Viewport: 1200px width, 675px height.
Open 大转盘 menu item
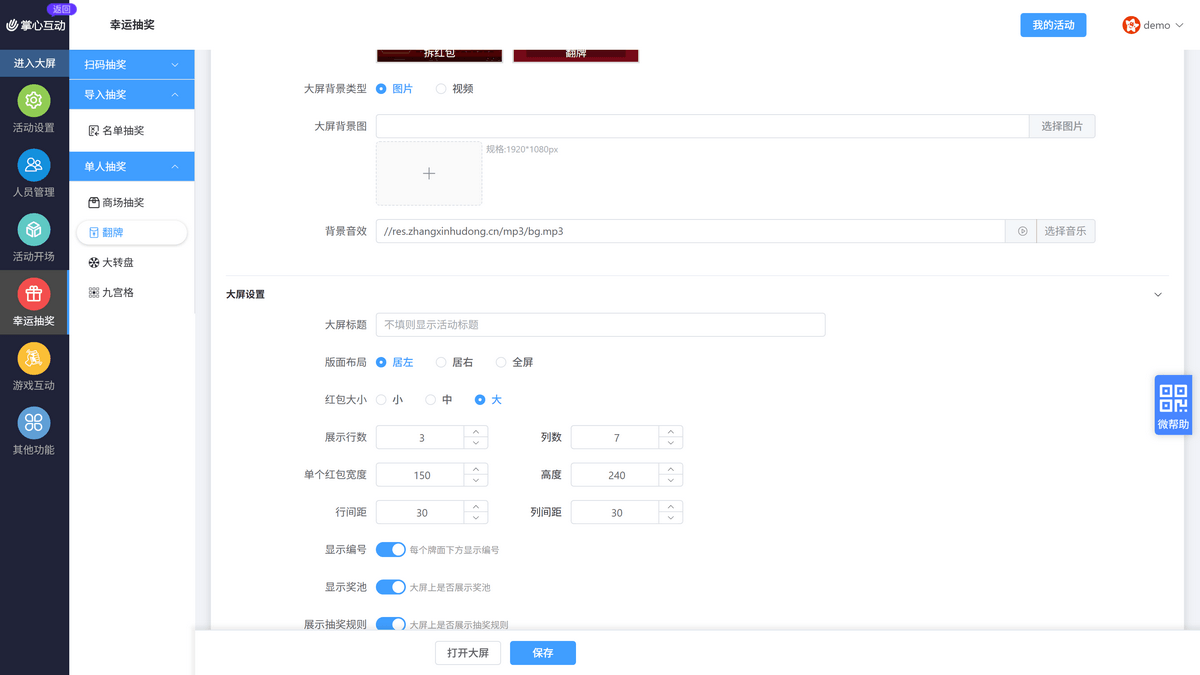point(131,262)
